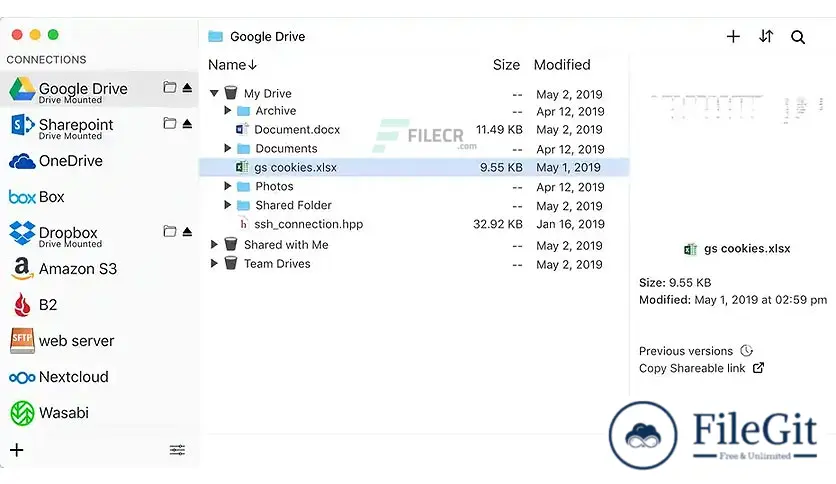836x484 pixels.
Task: Open Sharepoint folder icon in sidebar
Action: tap(170, 123)
